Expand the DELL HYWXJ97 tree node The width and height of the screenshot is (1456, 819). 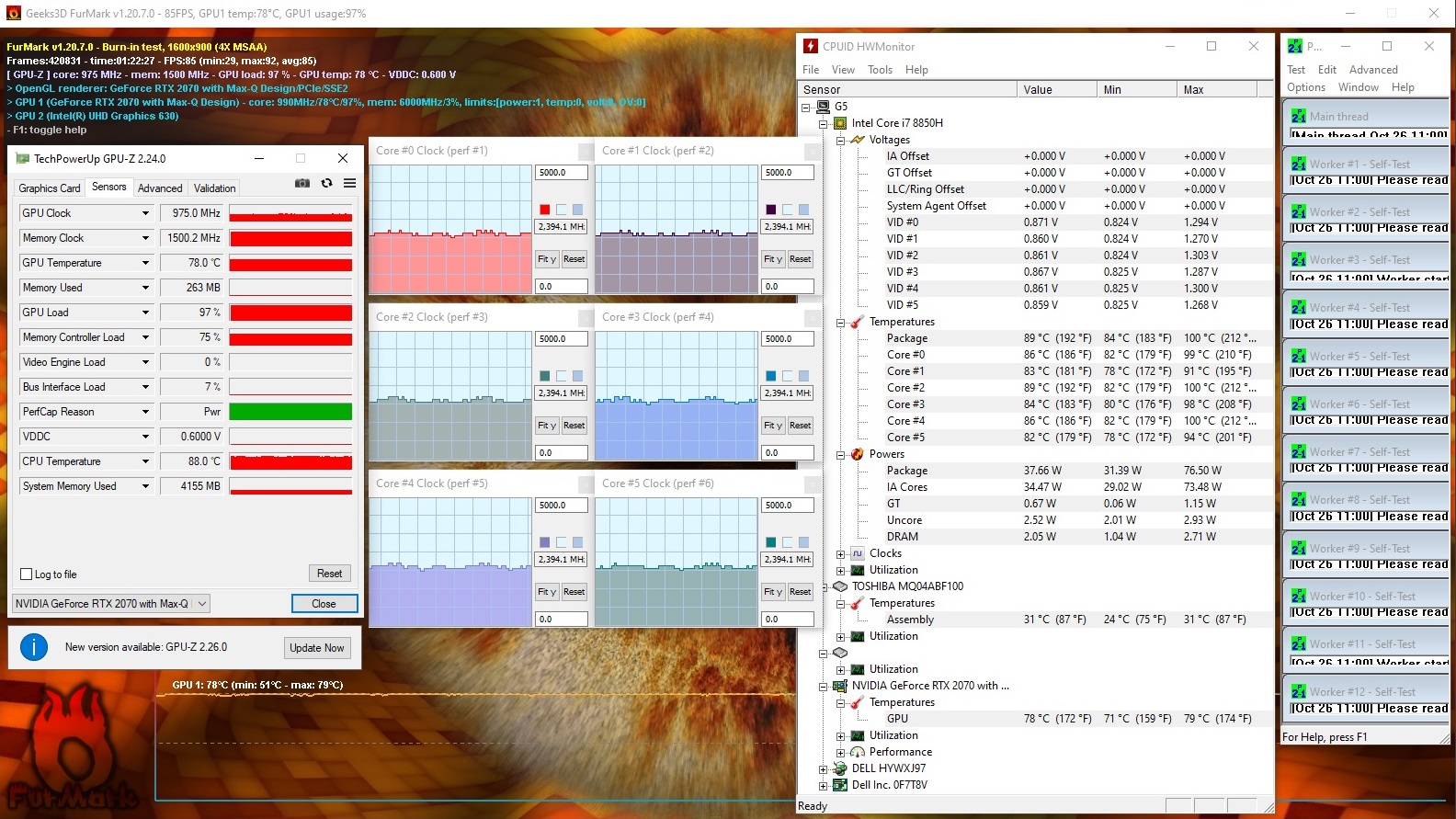point(824,769)
